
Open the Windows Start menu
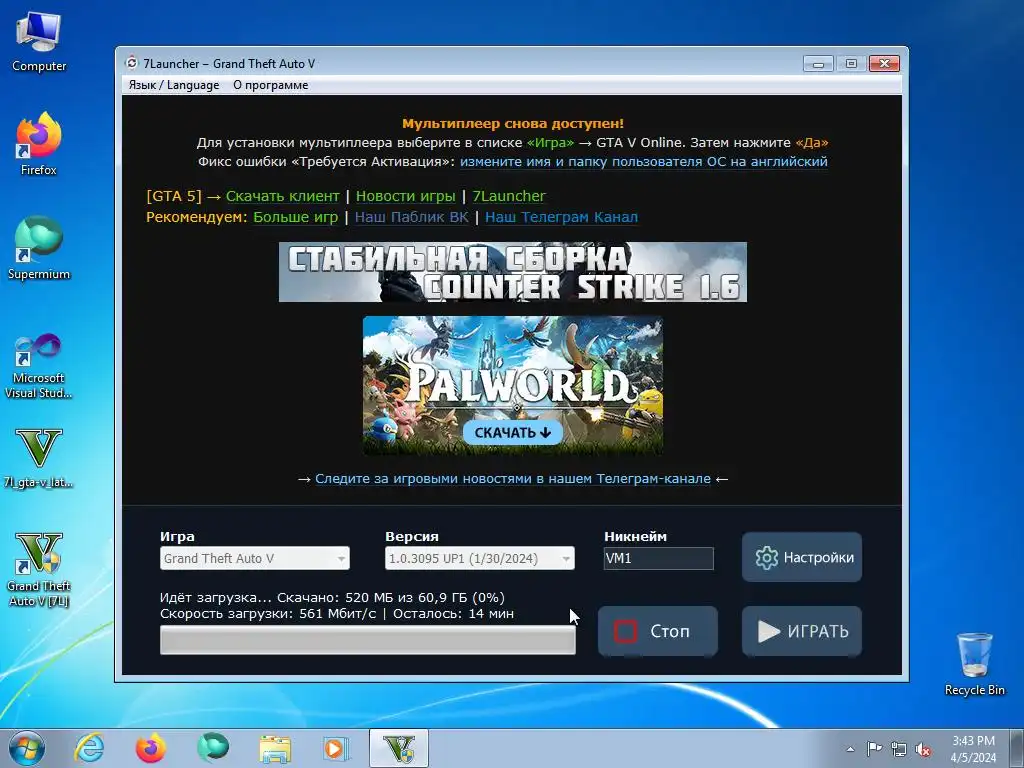pos(27,748)
